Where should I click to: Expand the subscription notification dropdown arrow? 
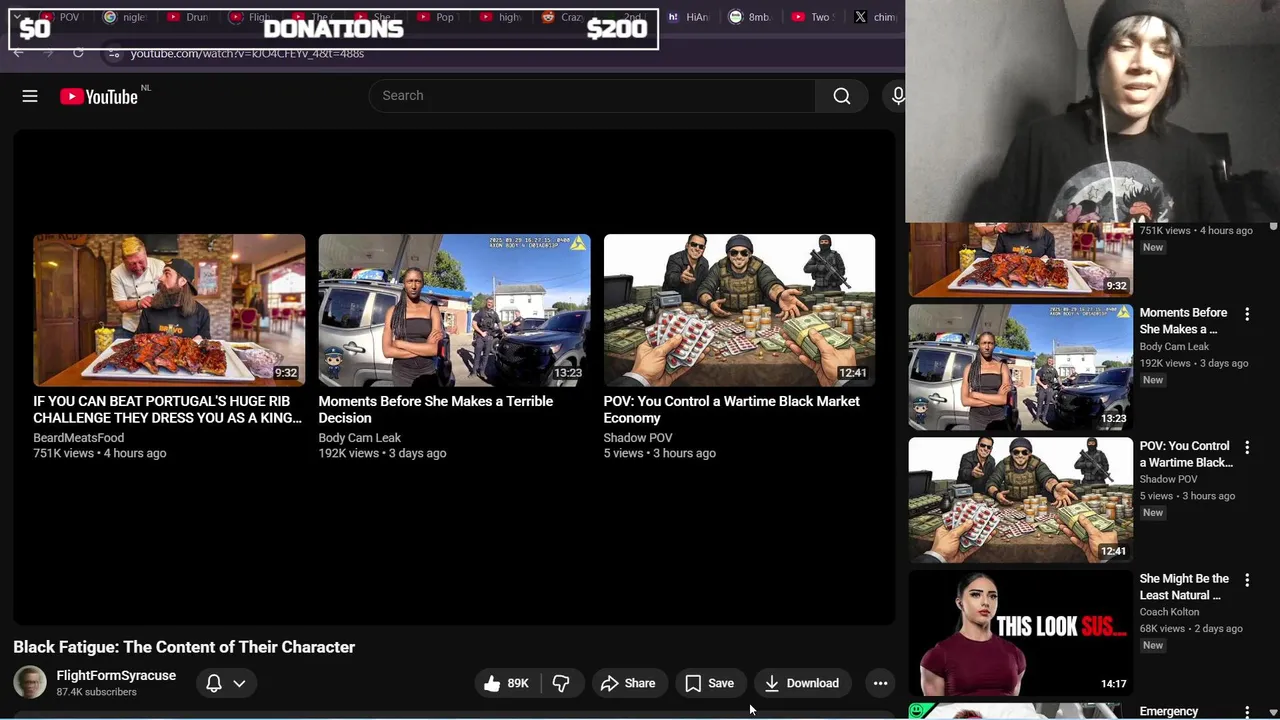(239, 684)
